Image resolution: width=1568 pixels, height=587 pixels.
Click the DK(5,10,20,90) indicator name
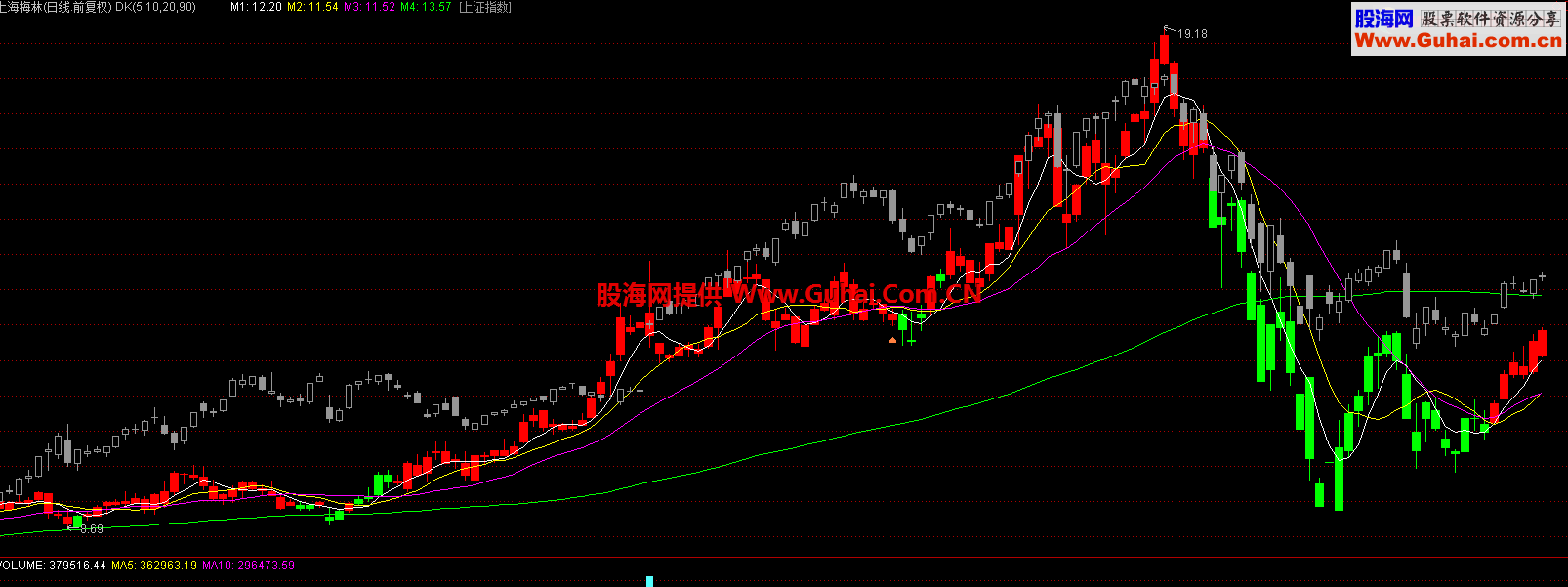pos(154,7)
